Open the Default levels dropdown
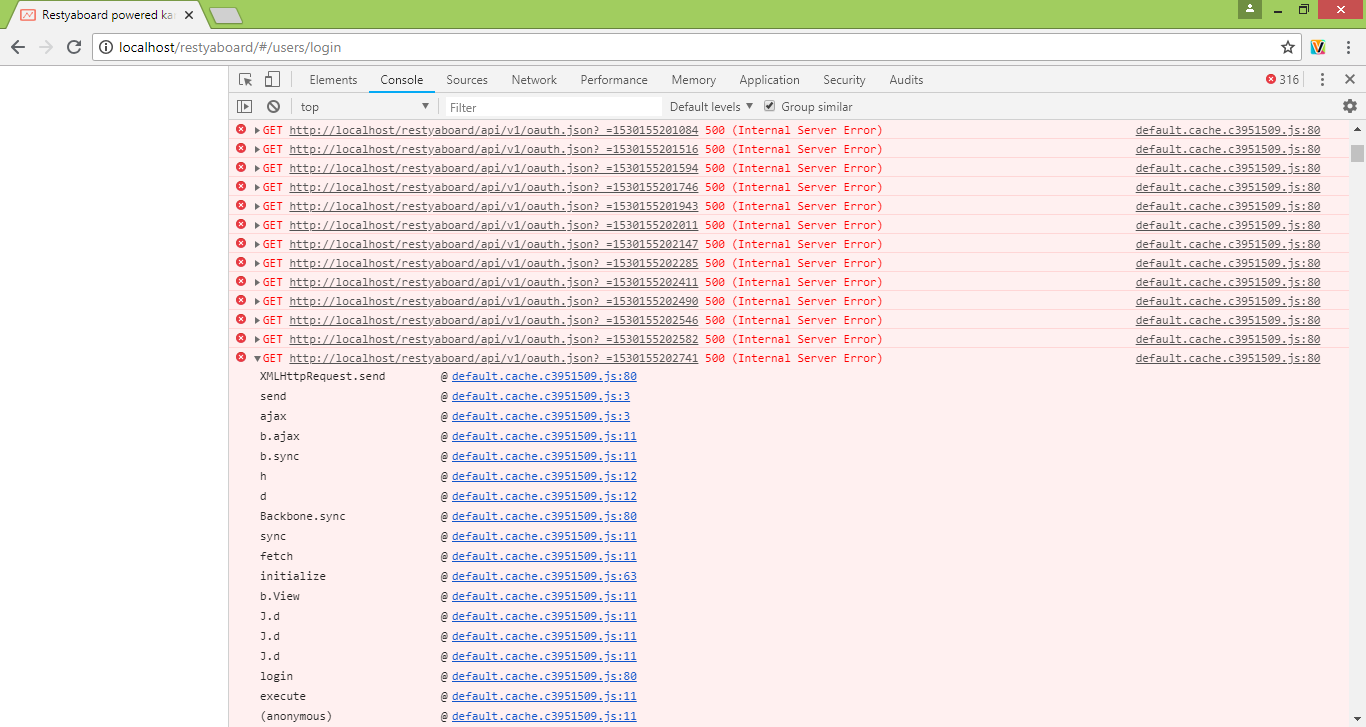Image resolution: width=1366 pixels, height=727 pixels. (710, 106)
